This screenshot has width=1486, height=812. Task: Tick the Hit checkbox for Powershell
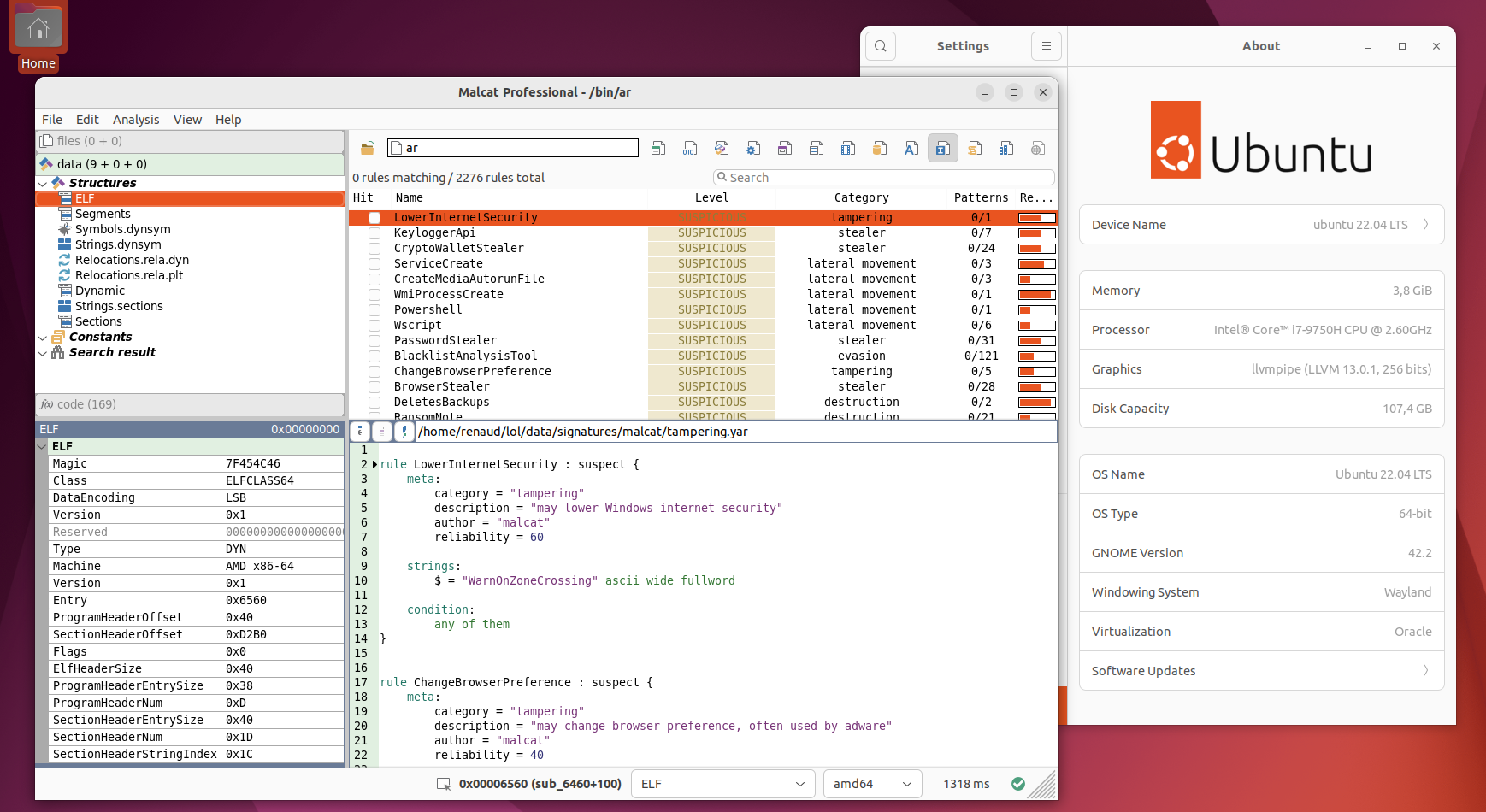pyautogui.click(x=374, y=310)
